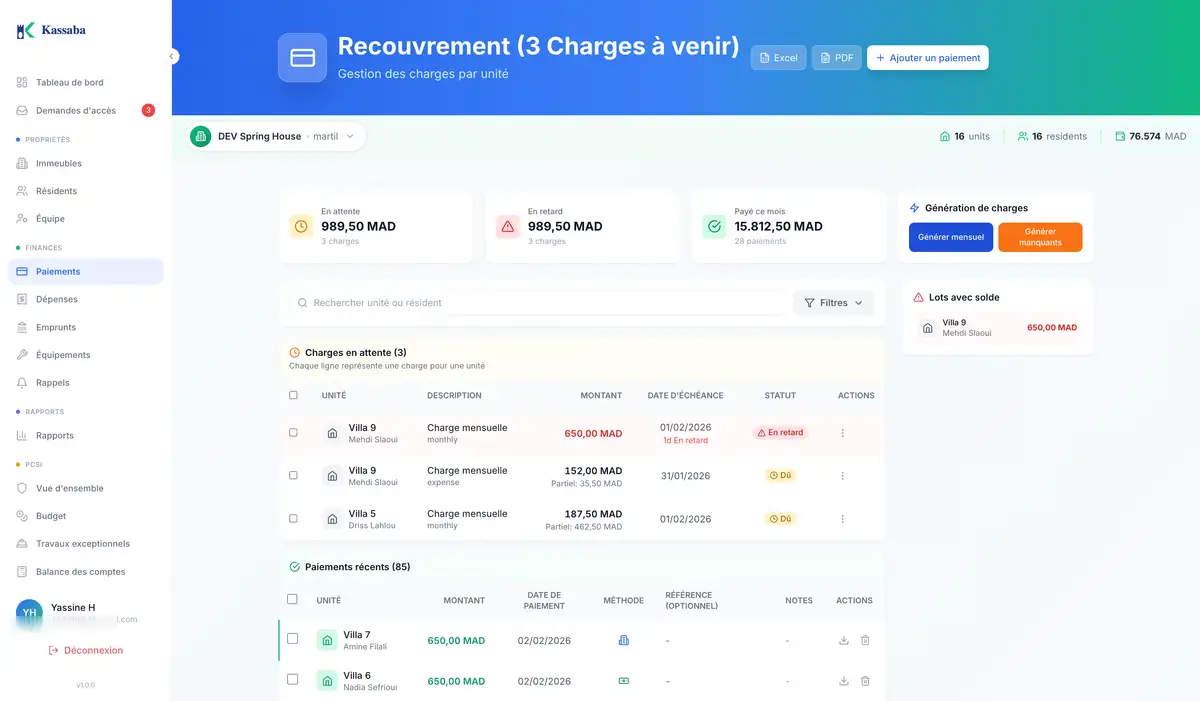This screenshot has height=701, width=1200.
Task: Click the green house icon of Villa 7
Action: pos(327,640)
